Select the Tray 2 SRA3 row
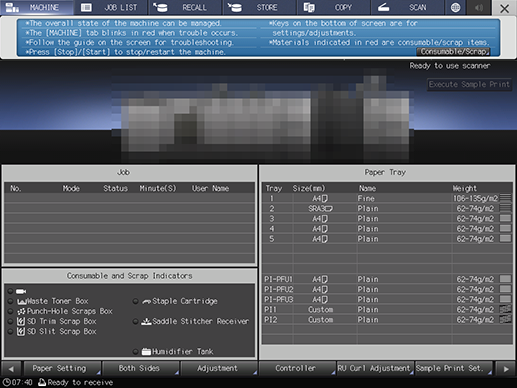This screenshot has height=388, width=517. [387, 209]
